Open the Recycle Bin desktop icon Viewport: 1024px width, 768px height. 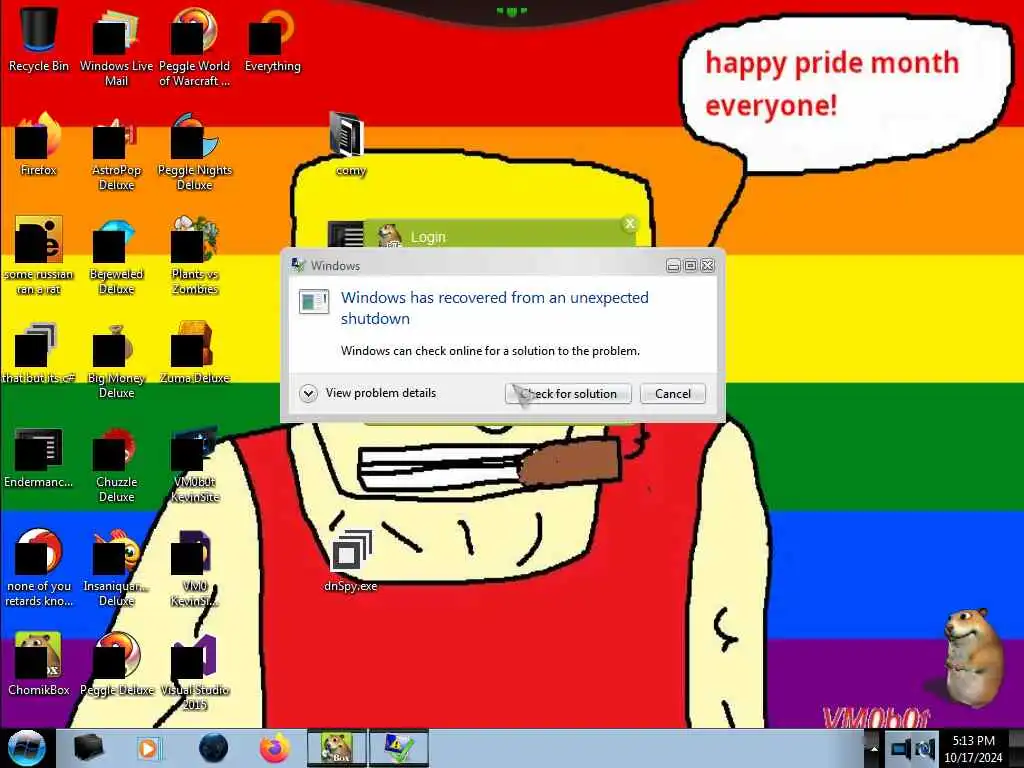coord(39,39)
